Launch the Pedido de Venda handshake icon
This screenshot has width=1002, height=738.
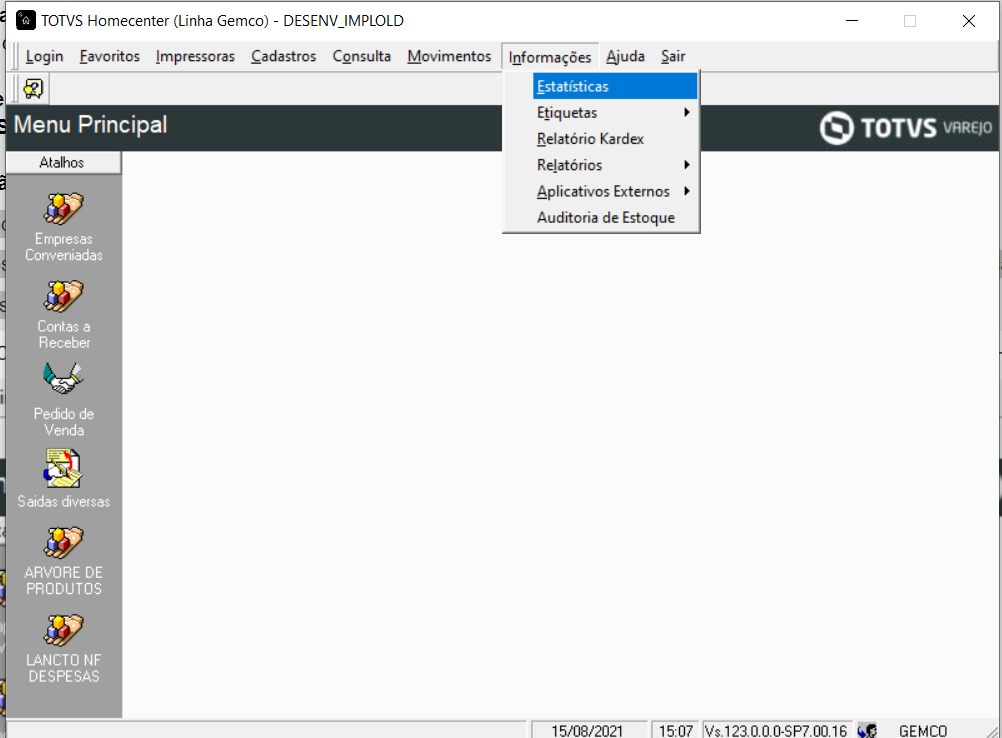click(x=63, y=379)
